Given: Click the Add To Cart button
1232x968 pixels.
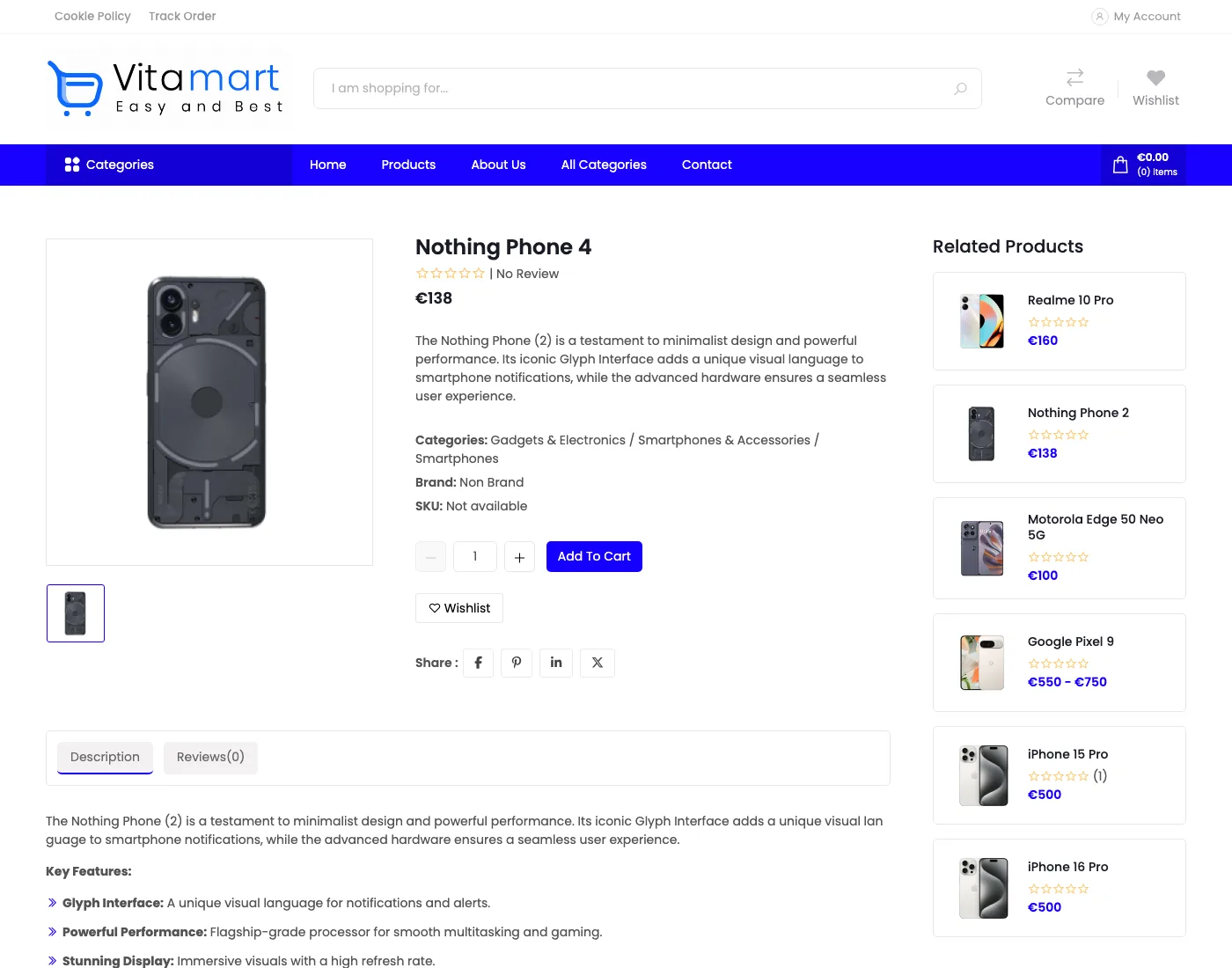Looking at the screenshot, I should (594, 557).
